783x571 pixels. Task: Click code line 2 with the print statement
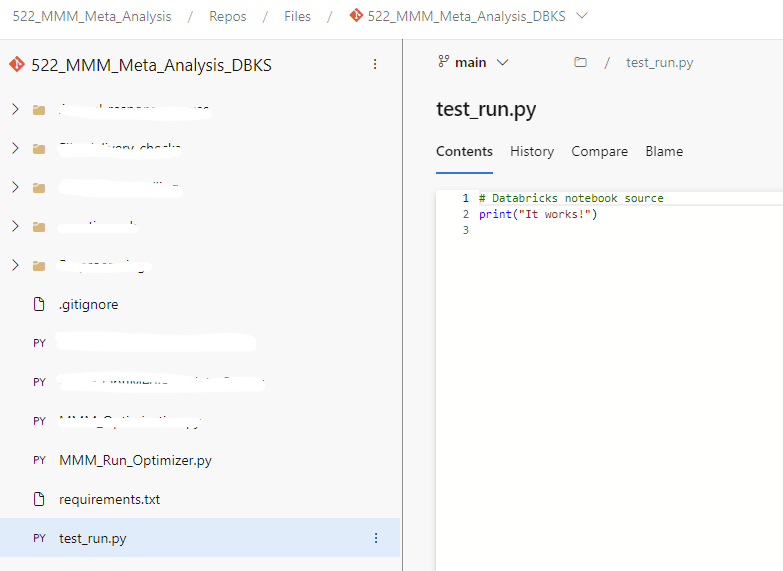[537, 214]
